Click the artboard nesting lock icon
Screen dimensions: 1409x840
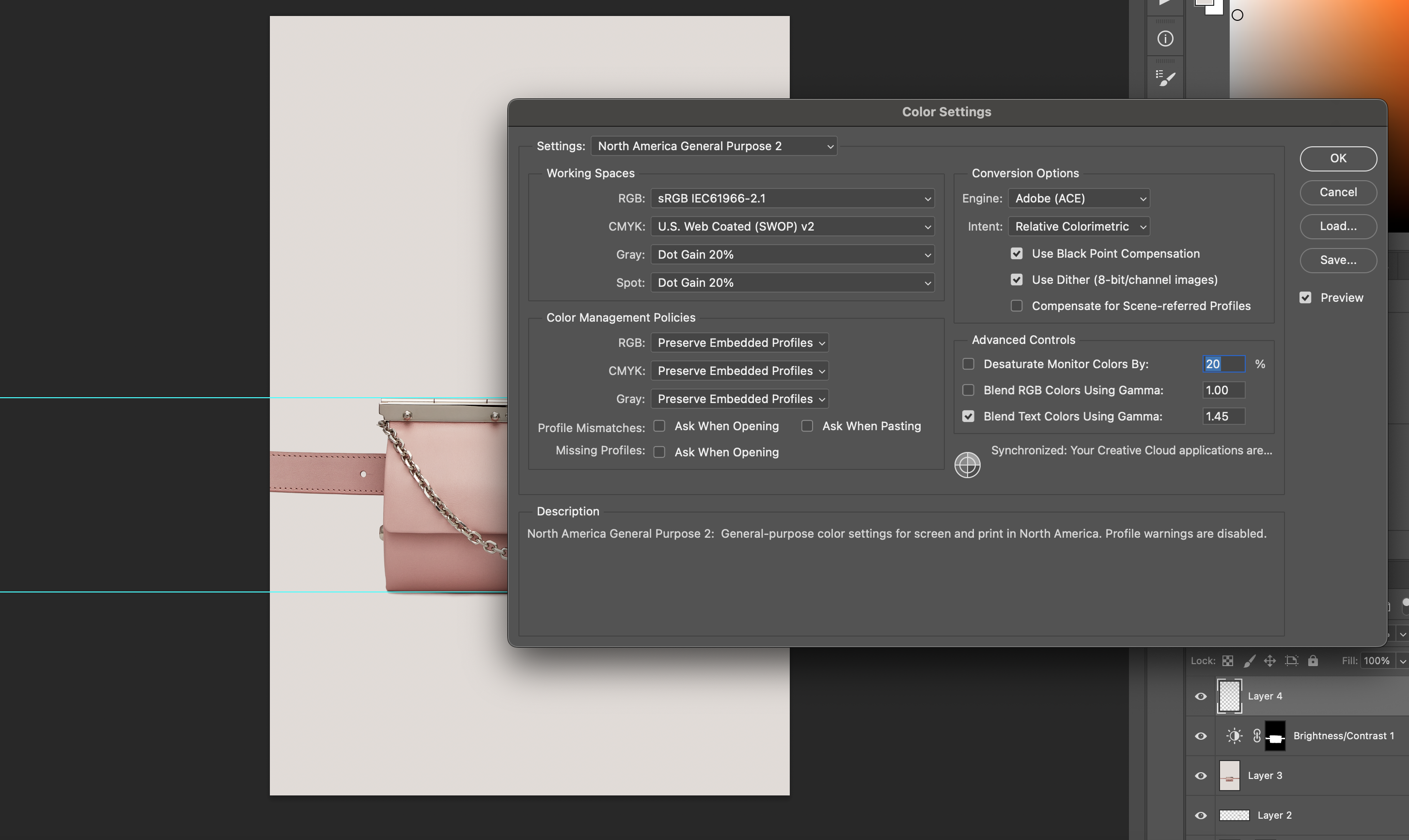coord(1291,661)
